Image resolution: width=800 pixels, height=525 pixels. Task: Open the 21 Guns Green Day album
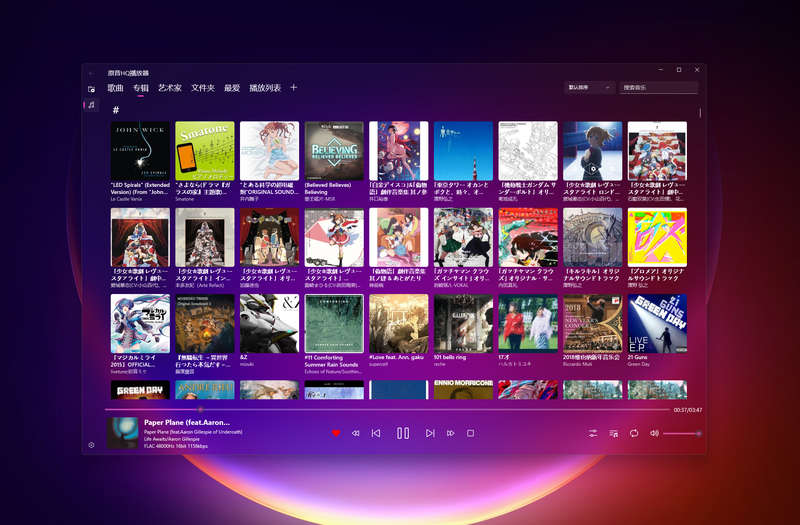pyautogui.click(x=657, y=323)
